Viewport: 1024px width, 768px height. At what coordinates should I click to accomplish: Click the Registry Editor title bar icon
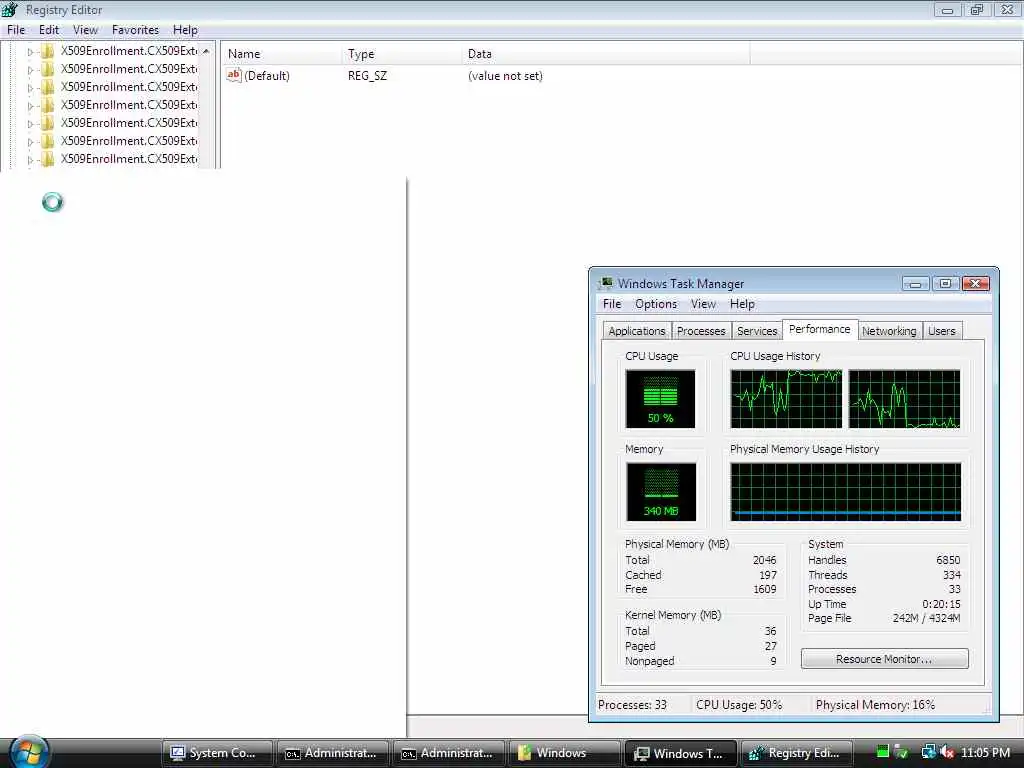click(10, 10)
